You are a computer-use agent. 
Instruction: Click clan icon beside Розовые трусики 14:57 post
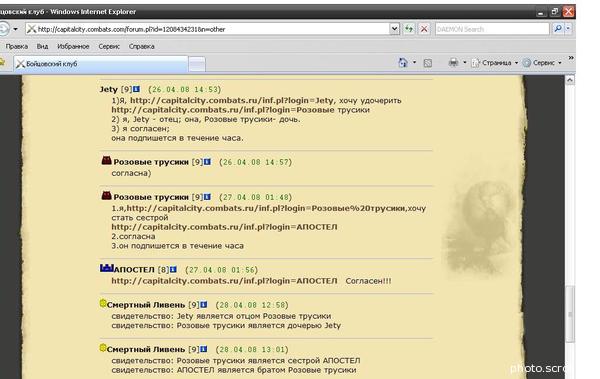pyautogui.click(x=106, y=160)
